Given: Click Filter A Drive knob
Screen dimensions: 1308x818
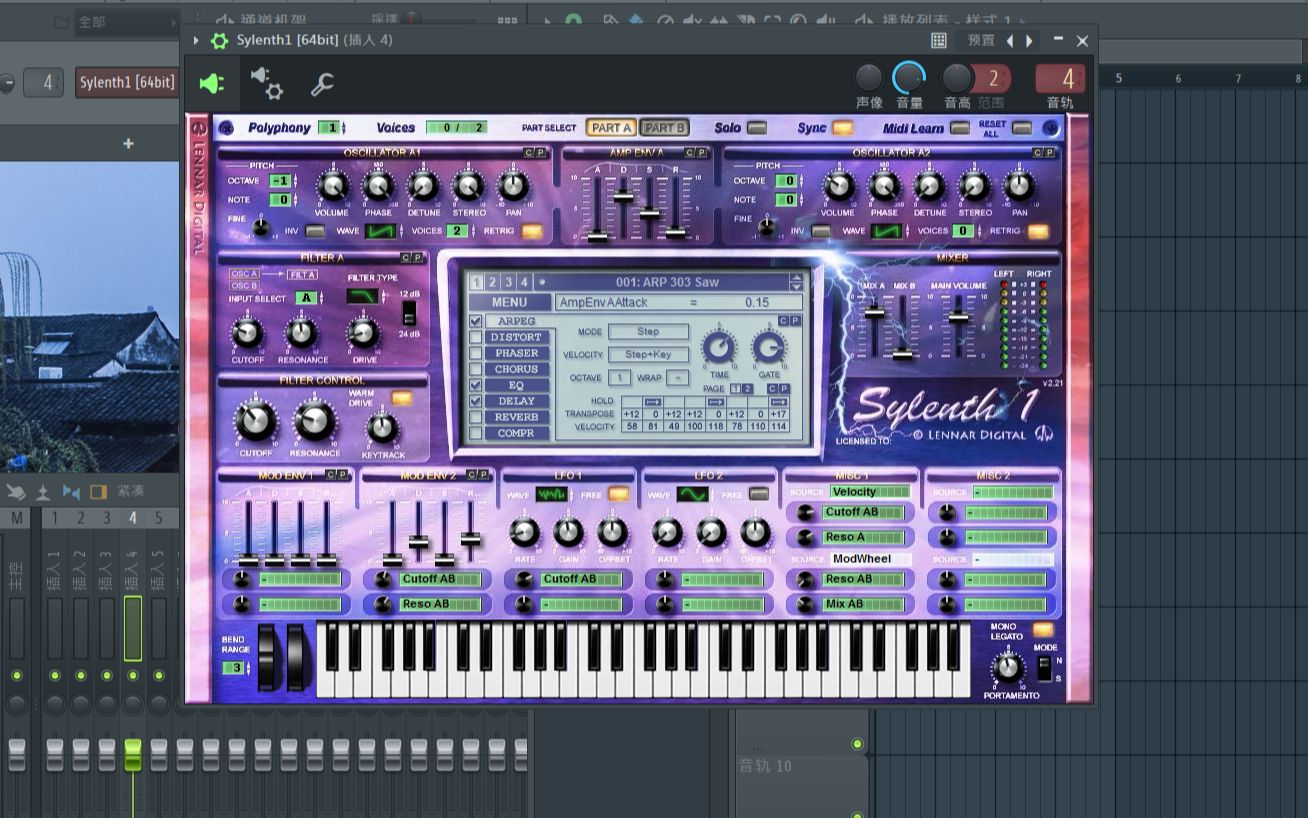Looking at the screenshot, I should (x=363, y=333).
